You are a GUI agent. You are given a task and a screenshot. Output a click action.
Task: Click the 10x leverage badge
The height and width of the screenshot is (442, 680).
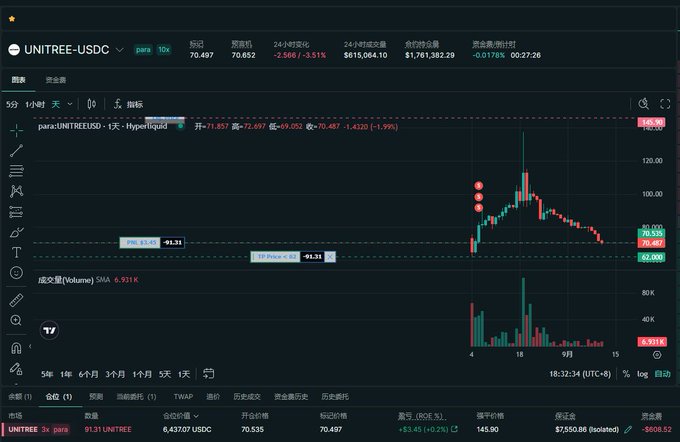164,49
